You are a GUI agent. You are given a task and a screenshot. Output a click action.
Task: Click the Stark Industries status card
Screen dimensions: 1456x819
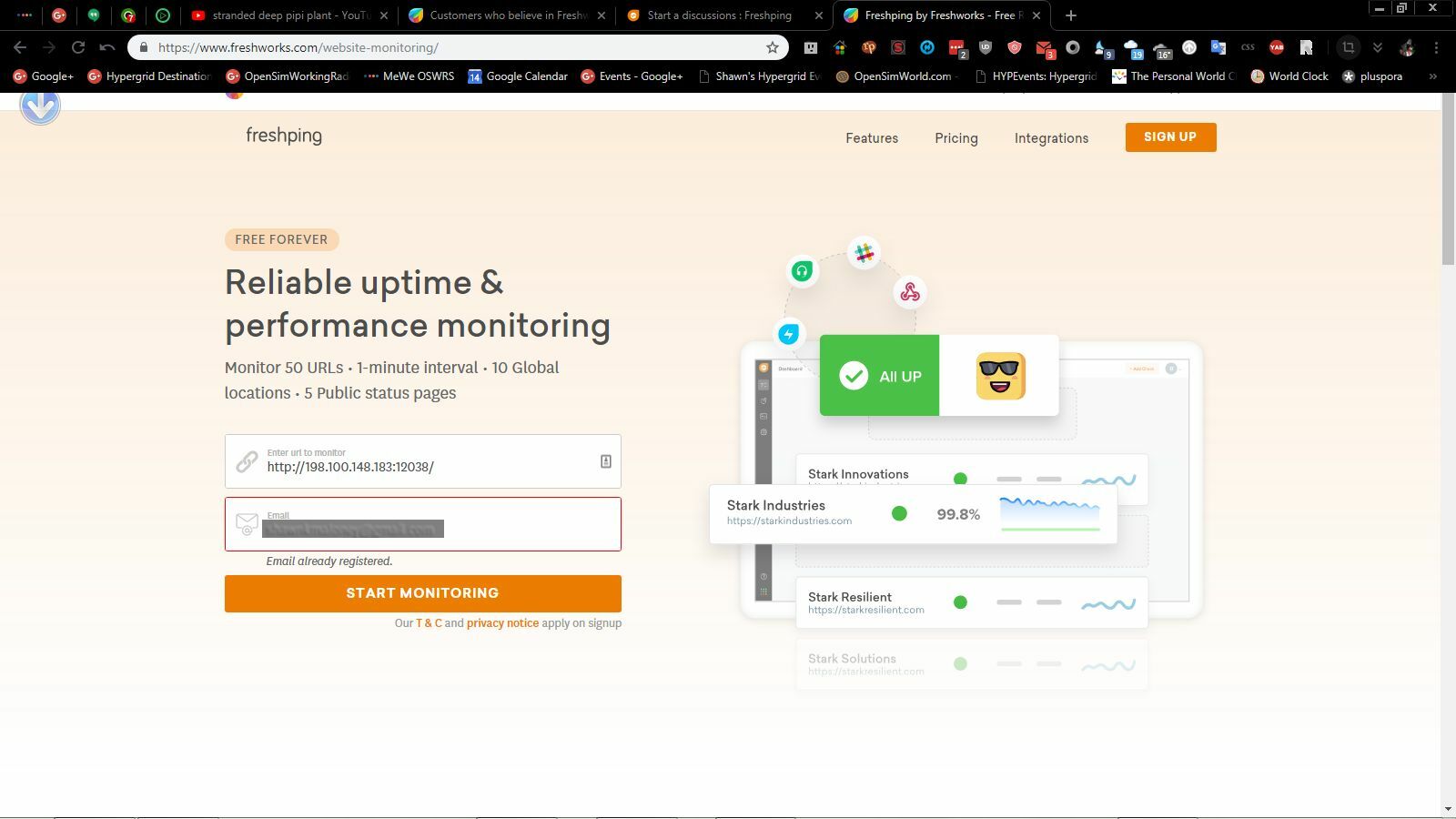point(913,514)
